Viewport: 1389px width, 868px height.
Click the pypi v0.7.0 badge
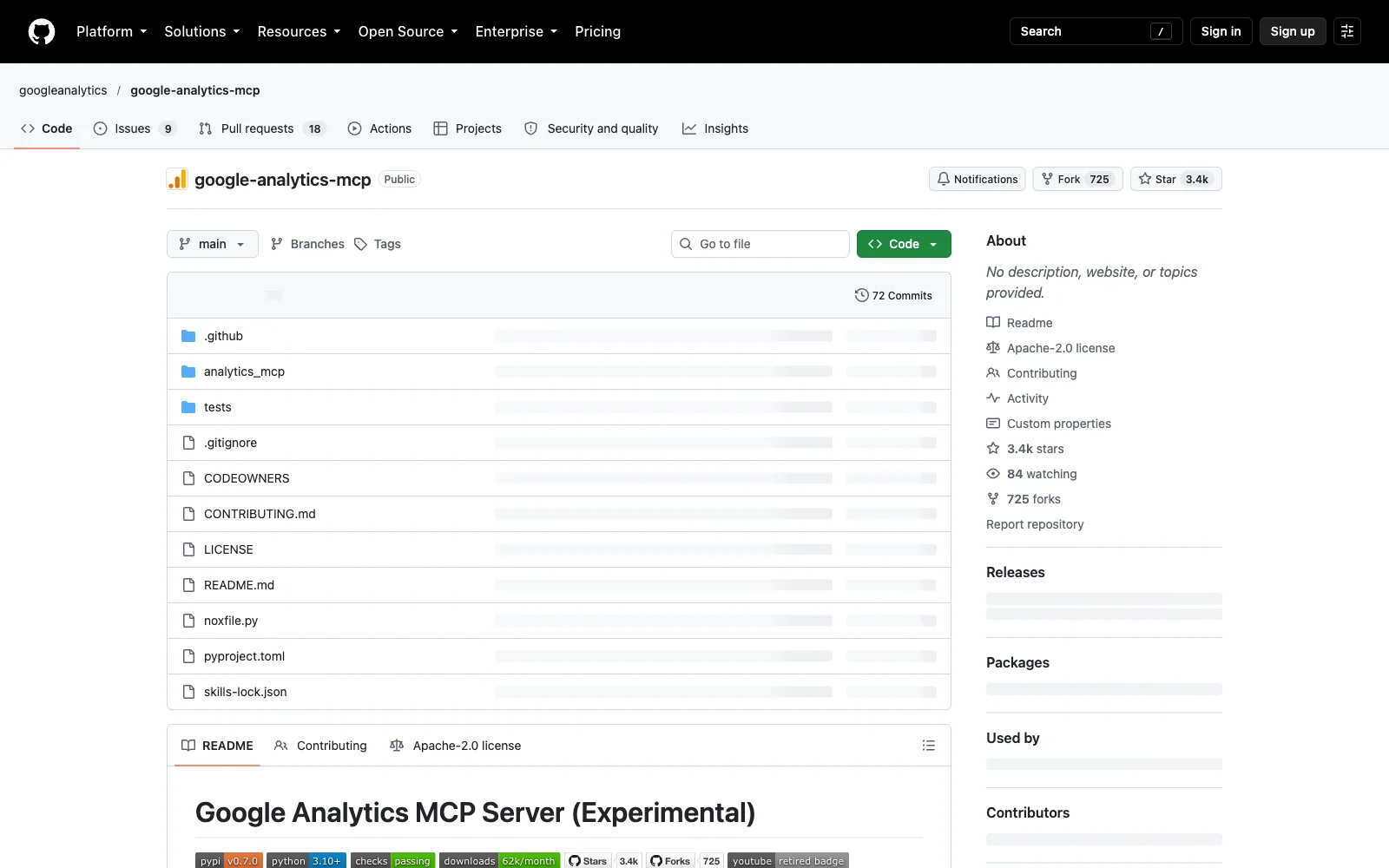pyautogui.click(x=229, y=861)
